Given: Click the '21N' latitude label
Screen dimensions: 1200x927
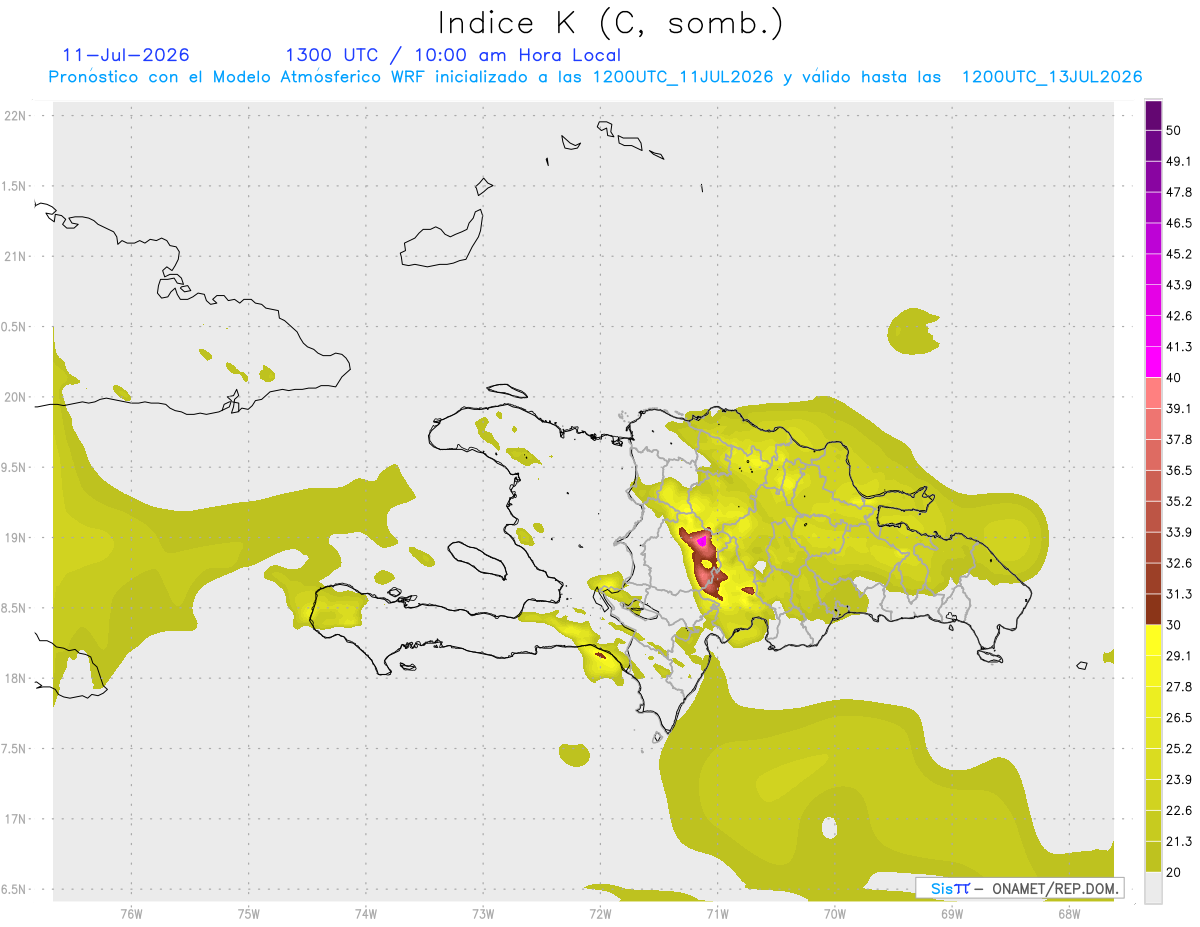Looking at the screenshot, I should pyautogui.click(x=16, y=257).
